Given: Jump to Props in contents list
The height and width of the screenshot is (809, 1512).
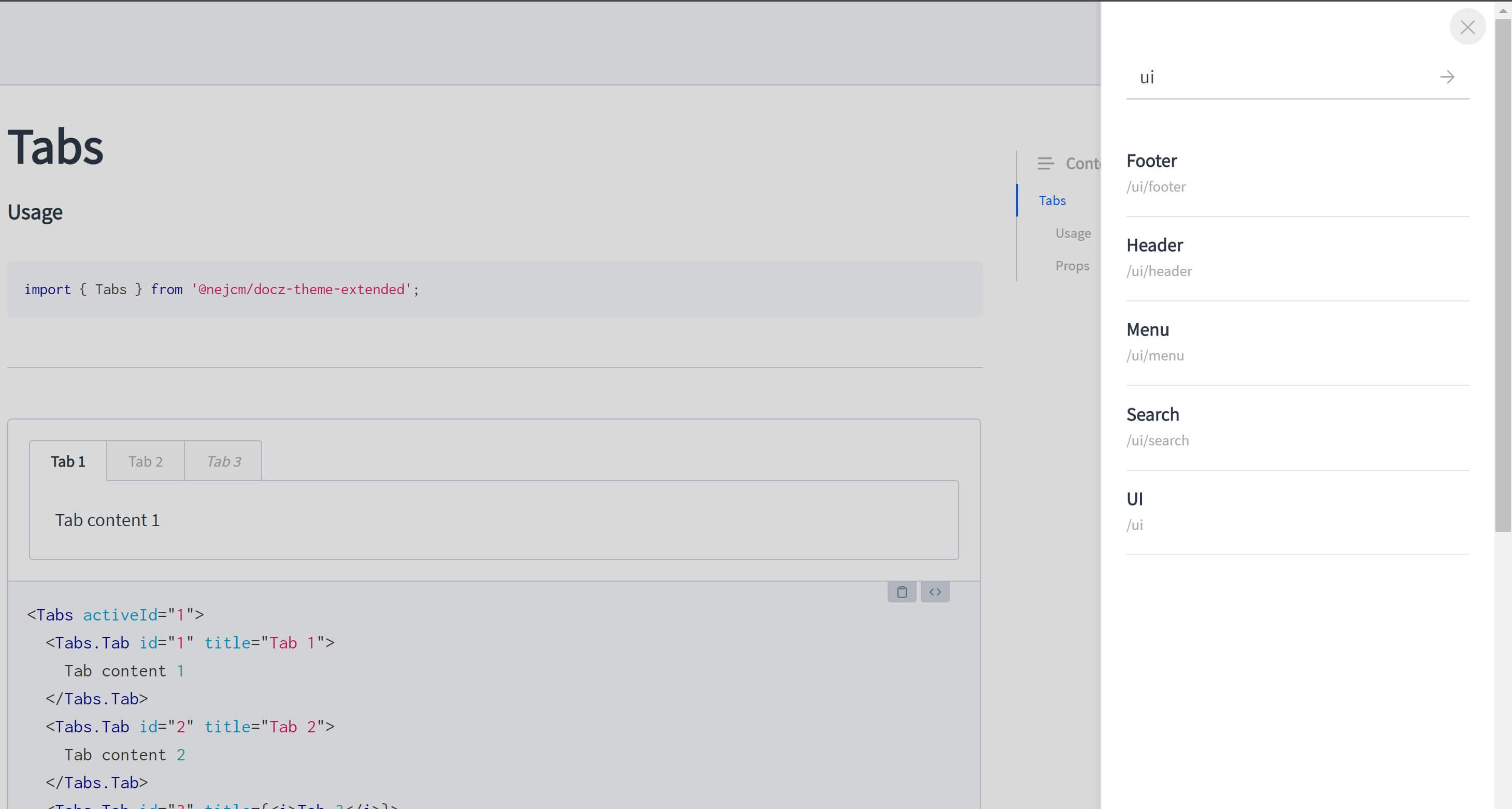Looking at the screenshot, I should pyautogui.click(x=1072, y=266).
